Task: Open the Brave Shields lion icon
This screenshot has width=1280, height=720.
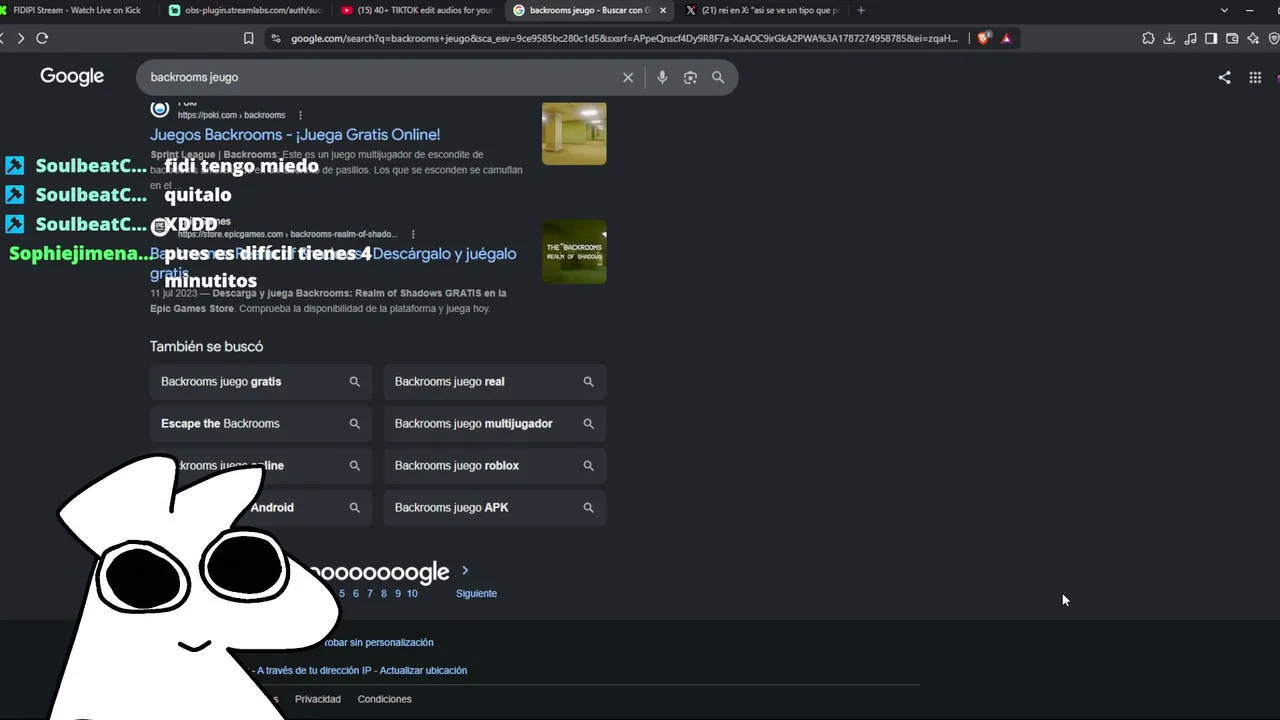Action: pos(984,38)
